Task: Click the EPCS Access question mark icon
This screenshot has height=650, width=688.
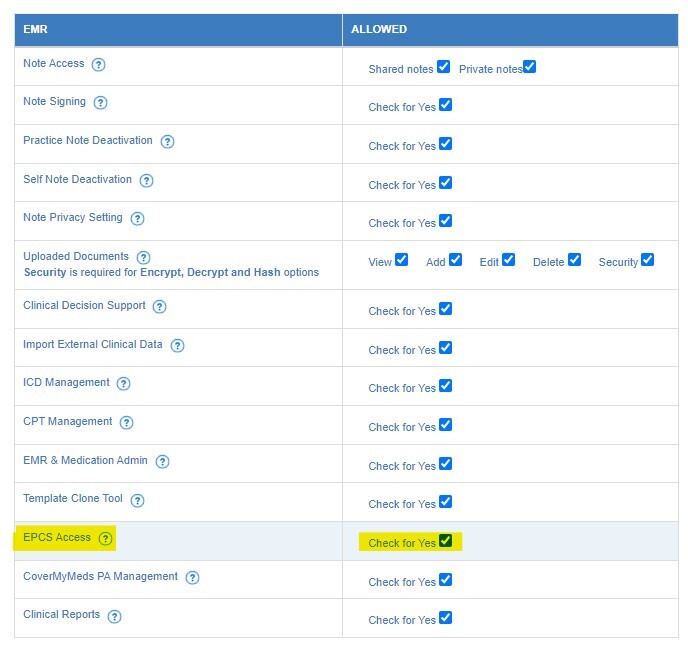Action: click(105, 539)
